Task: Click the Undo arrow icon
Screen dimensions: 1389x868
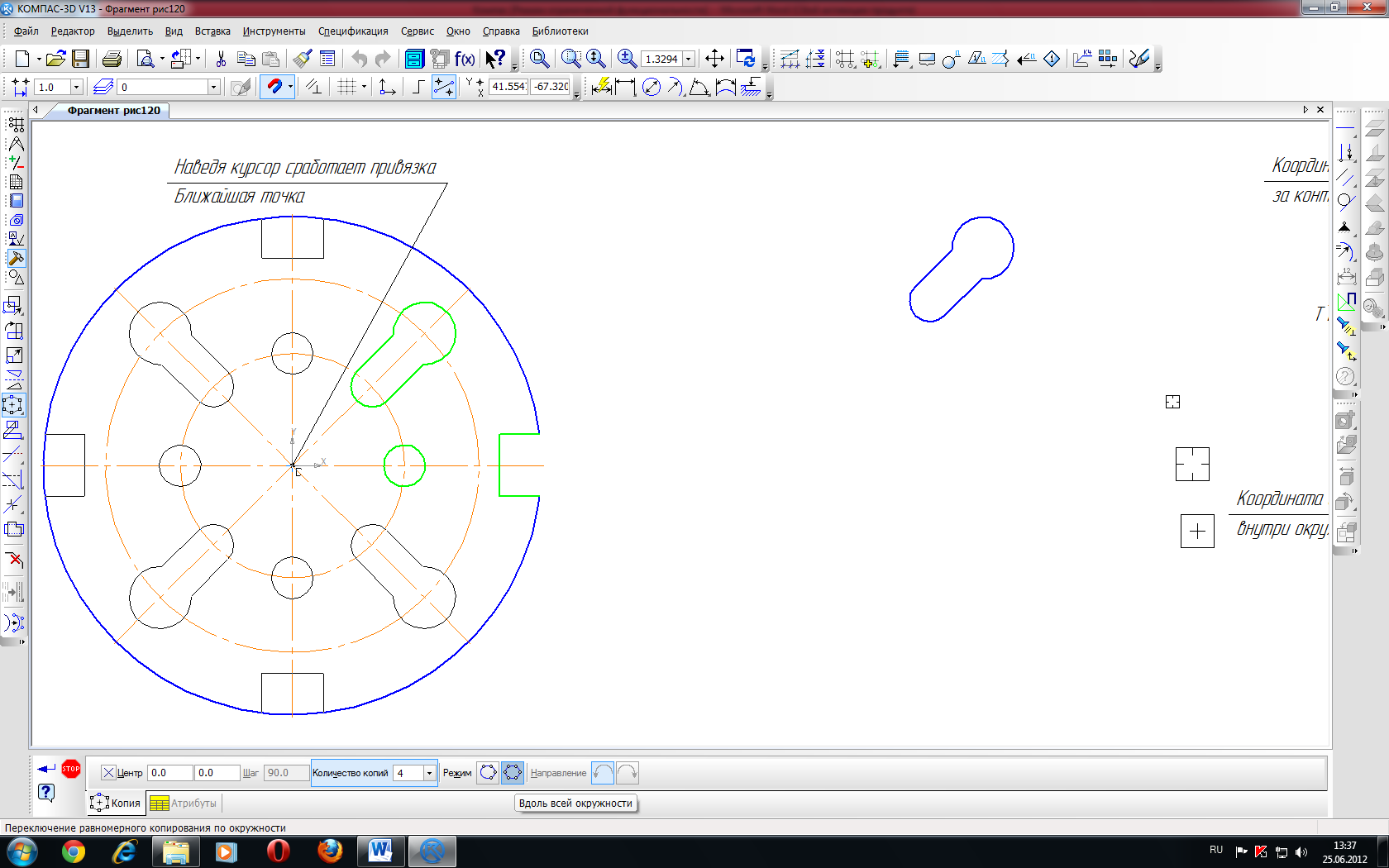Action: (359, 59)
